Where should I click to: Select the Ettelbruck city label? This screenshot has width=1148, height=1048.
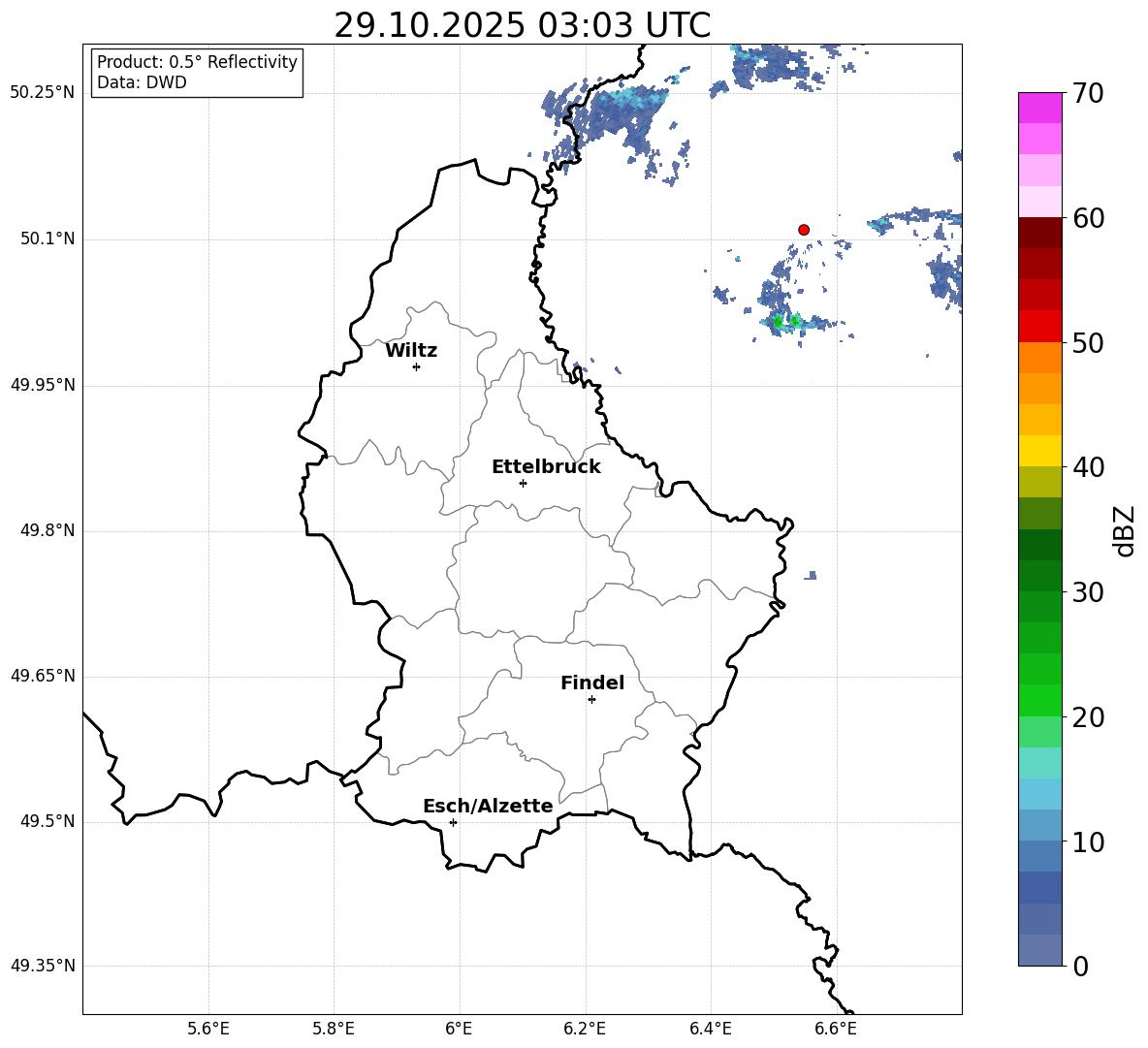click(546, 467)
